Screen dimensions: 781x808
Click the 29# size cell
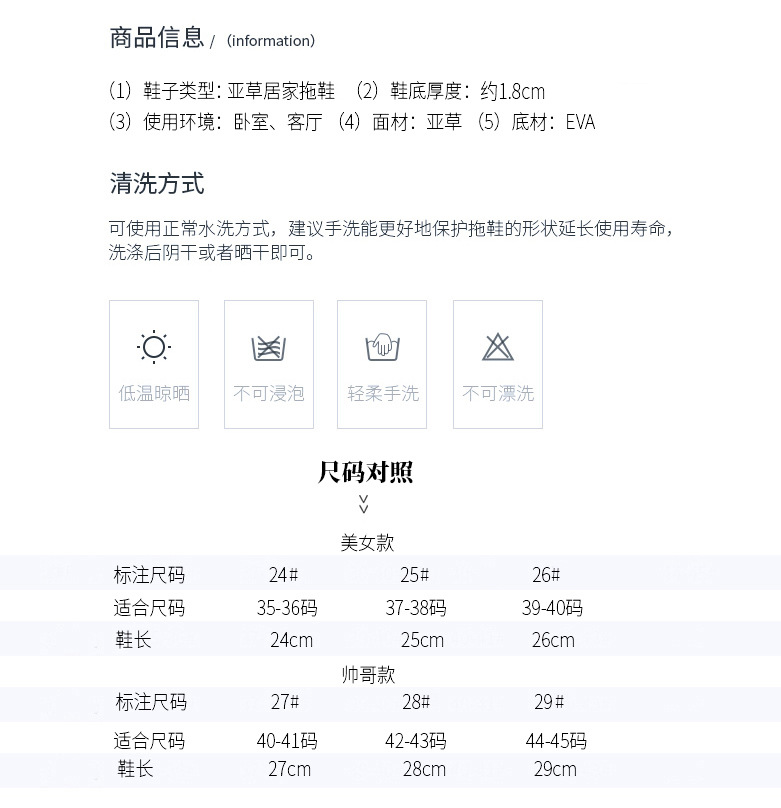click(x=549, y=702)
